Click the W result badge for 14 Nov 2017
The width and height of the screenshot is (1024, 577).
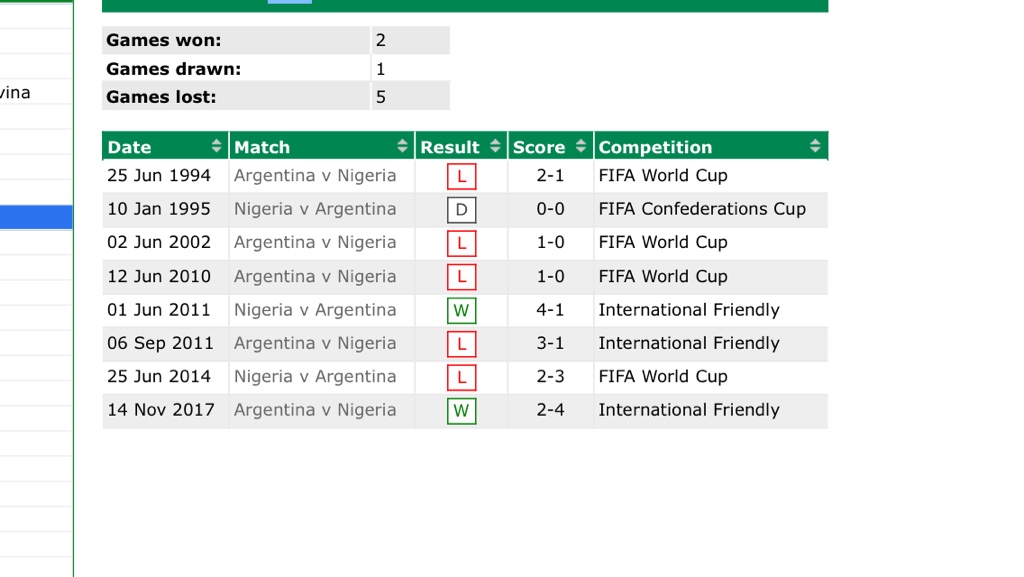pyautogui.click(x=461, y=411)
